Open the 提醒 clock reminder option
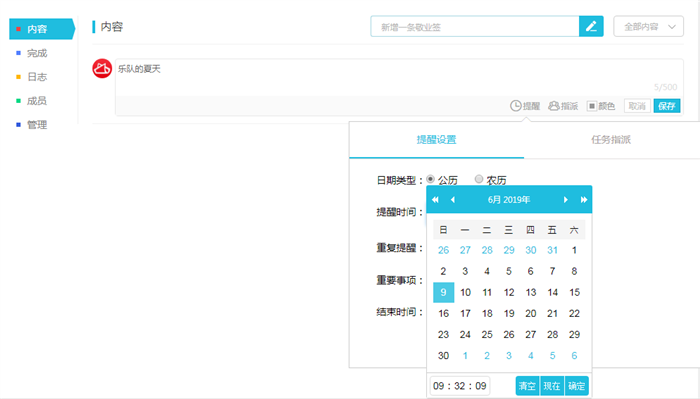This screenshot has width=700, height=399. (x=525, y=106)
